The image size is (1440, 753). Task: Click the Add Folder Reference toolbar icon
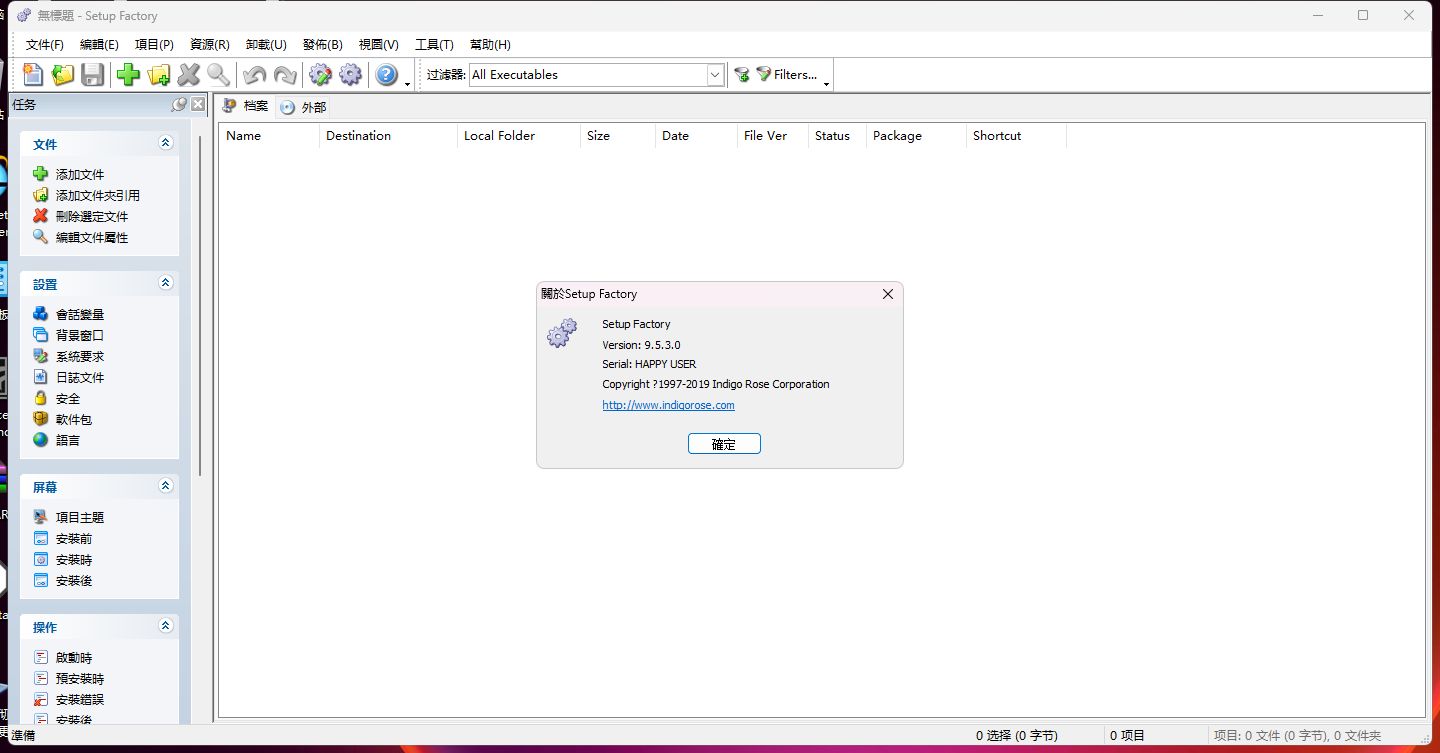click(x=158, y=75)
